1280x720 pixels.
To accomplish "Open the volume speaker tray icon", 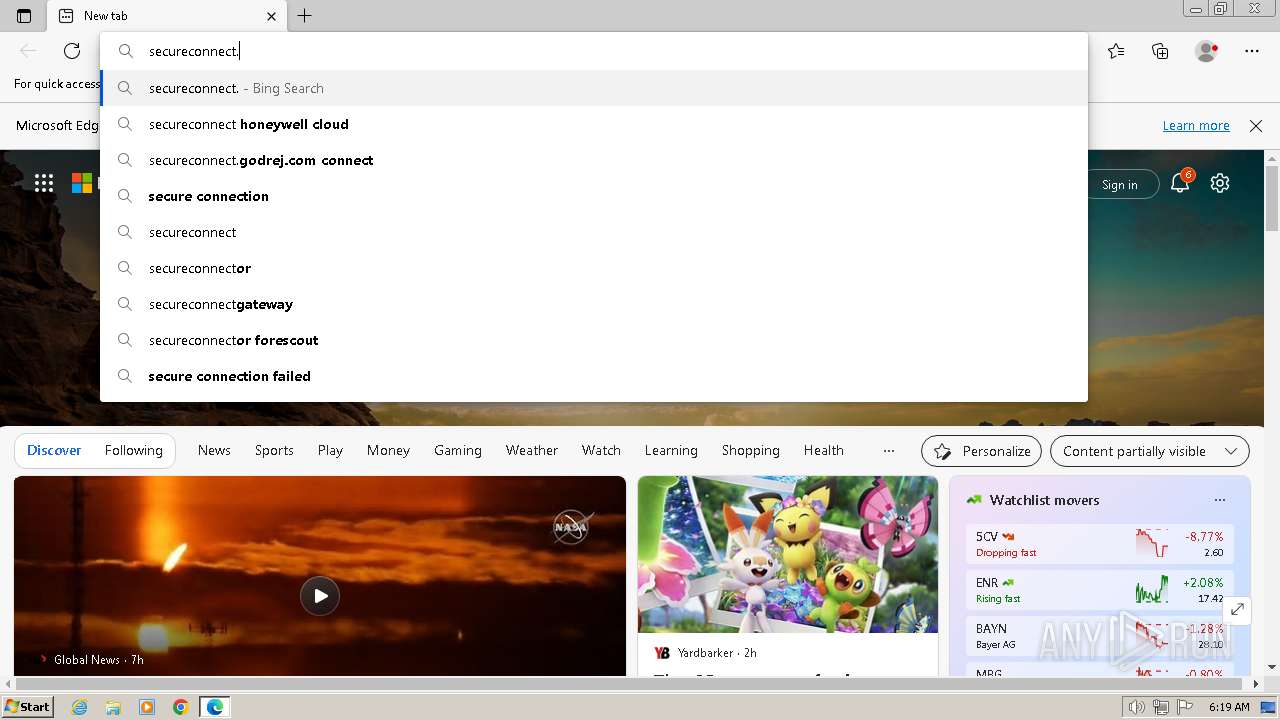I will [x=1137, y=707].
